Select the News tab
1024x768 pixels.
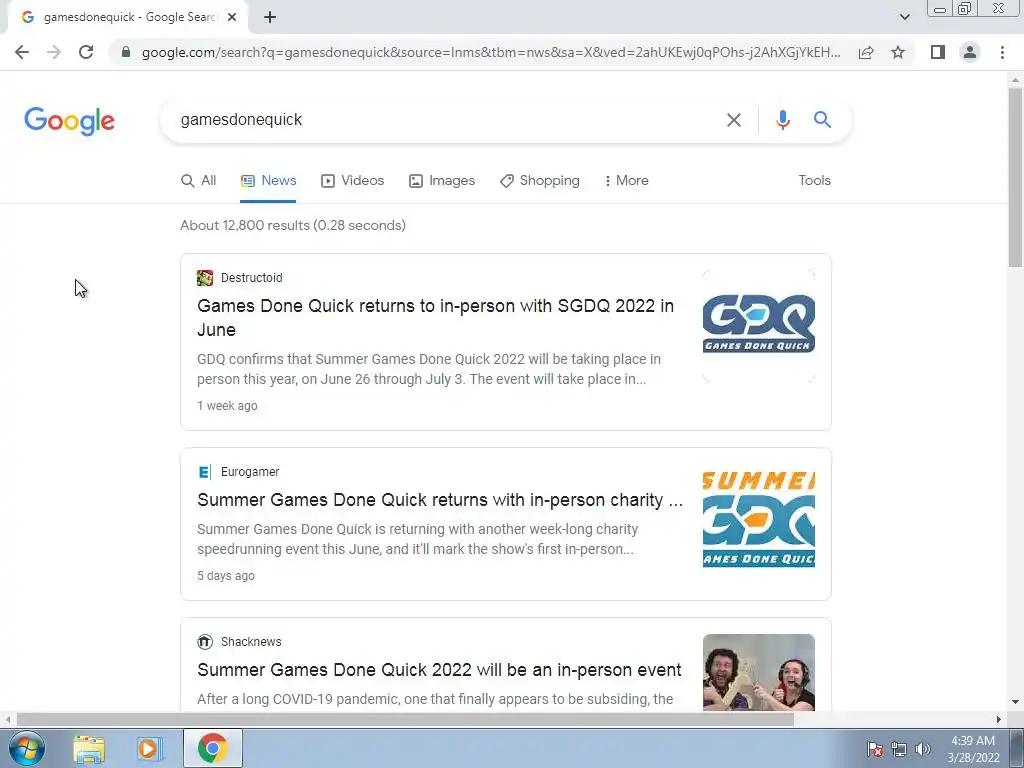pyautogui.click(x=268, y=180)
